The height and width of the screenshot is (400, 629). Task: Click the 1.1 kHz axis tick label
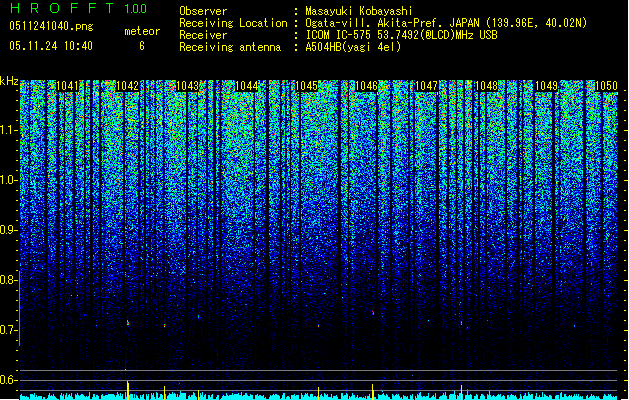point(9,131)
